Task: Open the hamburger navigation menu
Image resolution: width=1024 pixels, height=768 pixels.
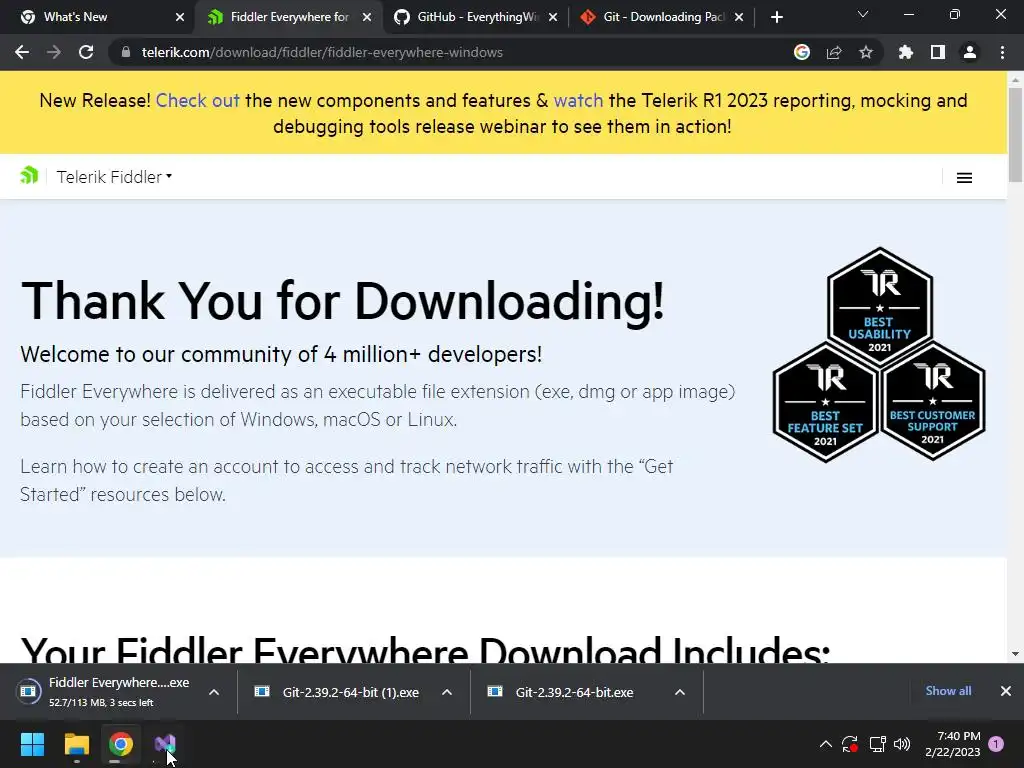Action: point(964,178)
